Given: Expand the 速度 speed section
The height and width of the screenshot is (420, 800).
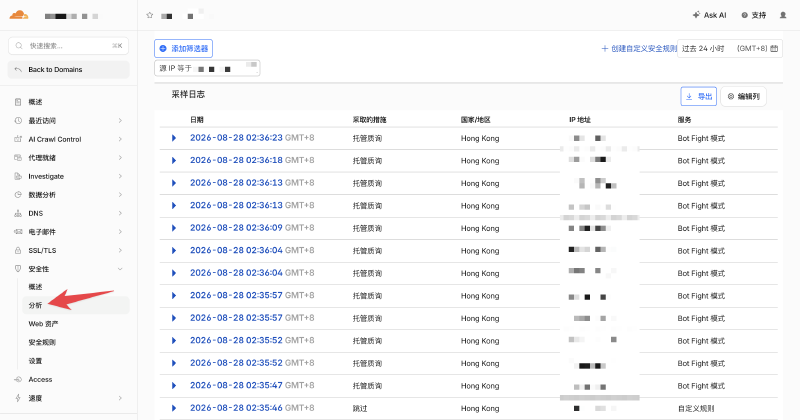Looking at the screenshot, I should click(x=120, y=398).
